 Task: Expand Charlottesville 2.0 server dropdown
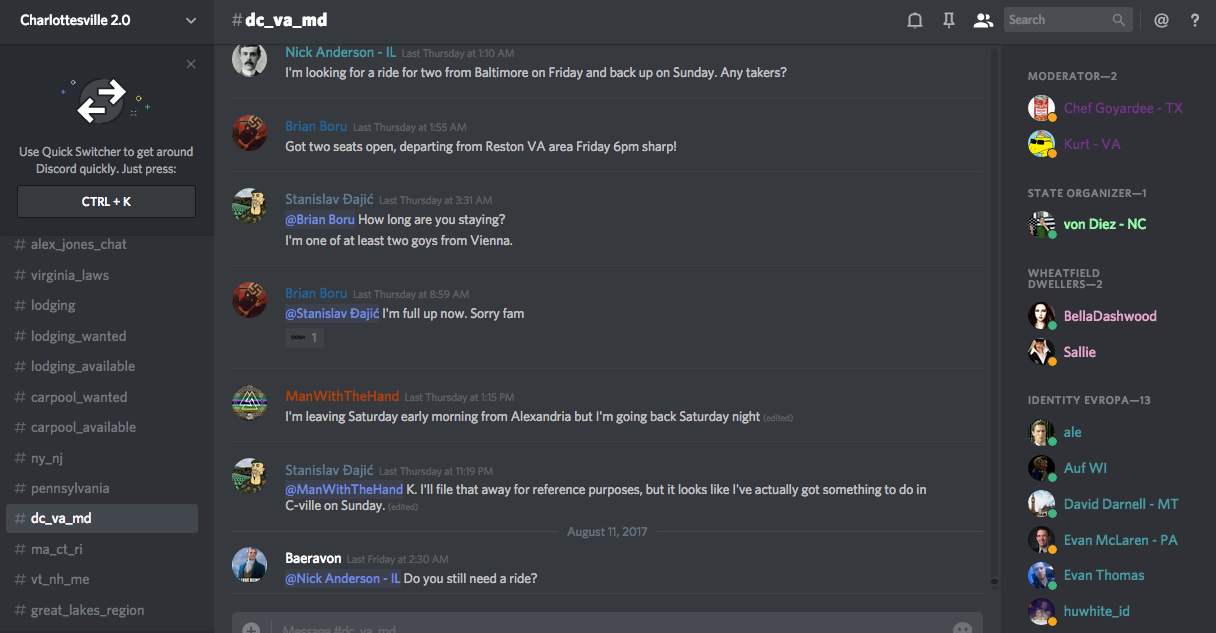(x=191, y=20)
